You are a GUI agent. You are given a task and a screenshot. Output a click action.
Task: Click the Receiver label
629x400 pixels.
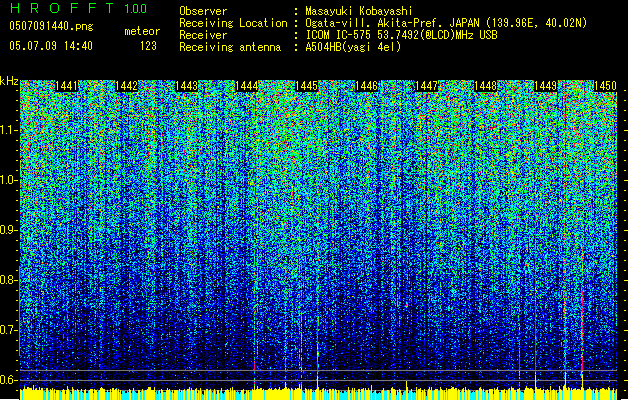[x=203, y=35]
